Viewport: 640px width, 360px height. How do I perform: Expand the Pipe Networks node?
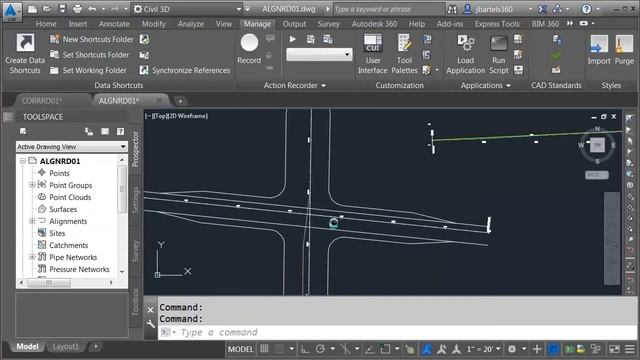32,257
